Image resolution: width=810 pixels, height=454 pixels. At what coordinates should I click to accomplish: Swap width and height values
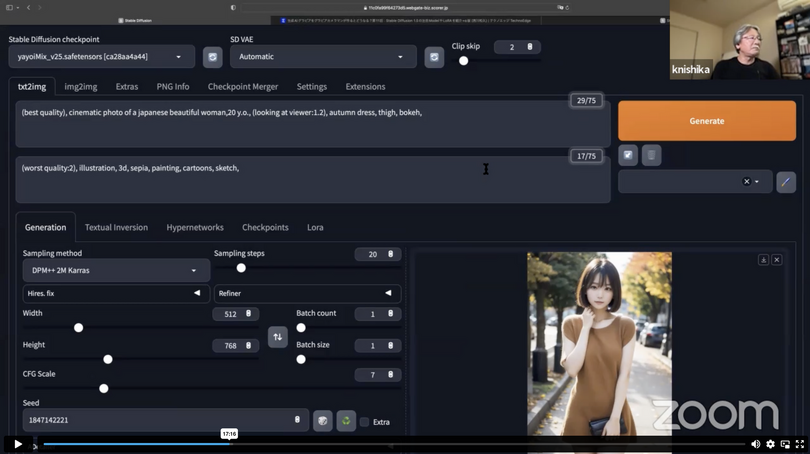(x=277, y=337)
